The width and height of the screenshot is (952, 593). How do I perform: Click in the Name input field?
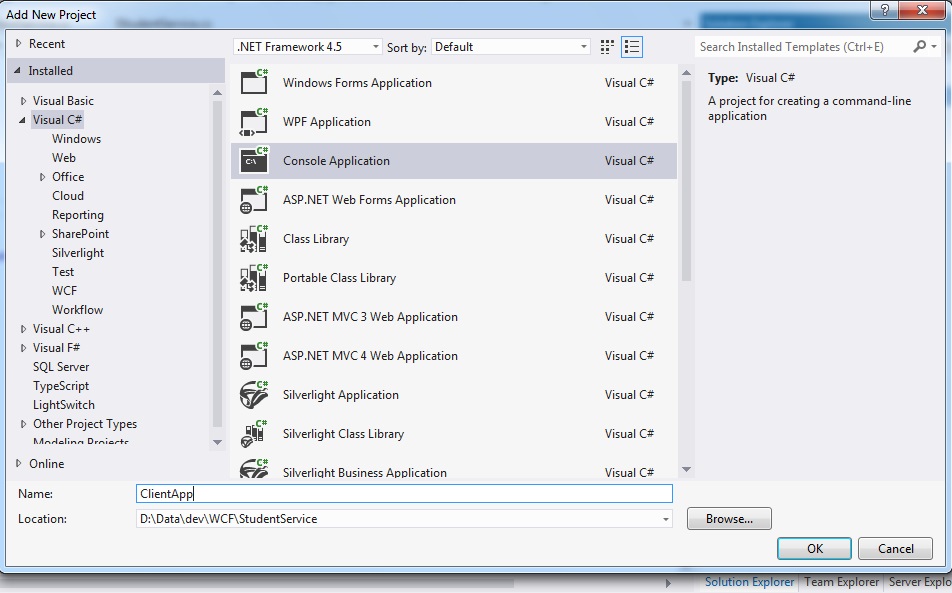click(404, 493)
